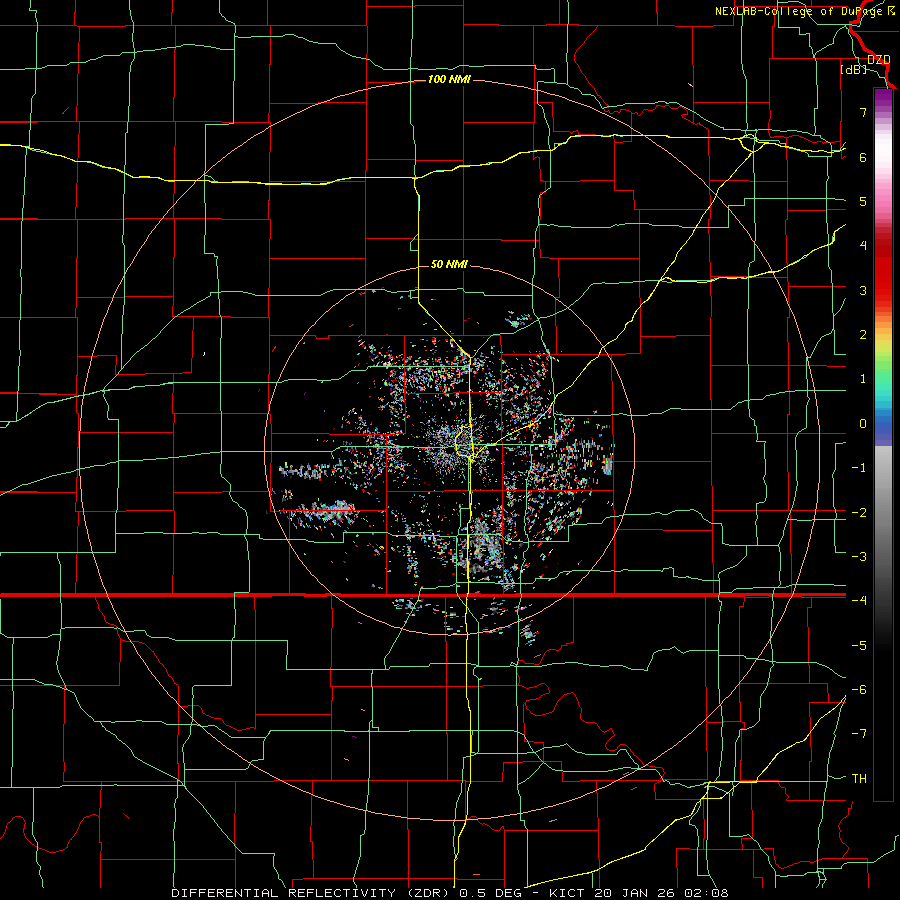Click the 5 value on the scale

(x=863, y=201)
